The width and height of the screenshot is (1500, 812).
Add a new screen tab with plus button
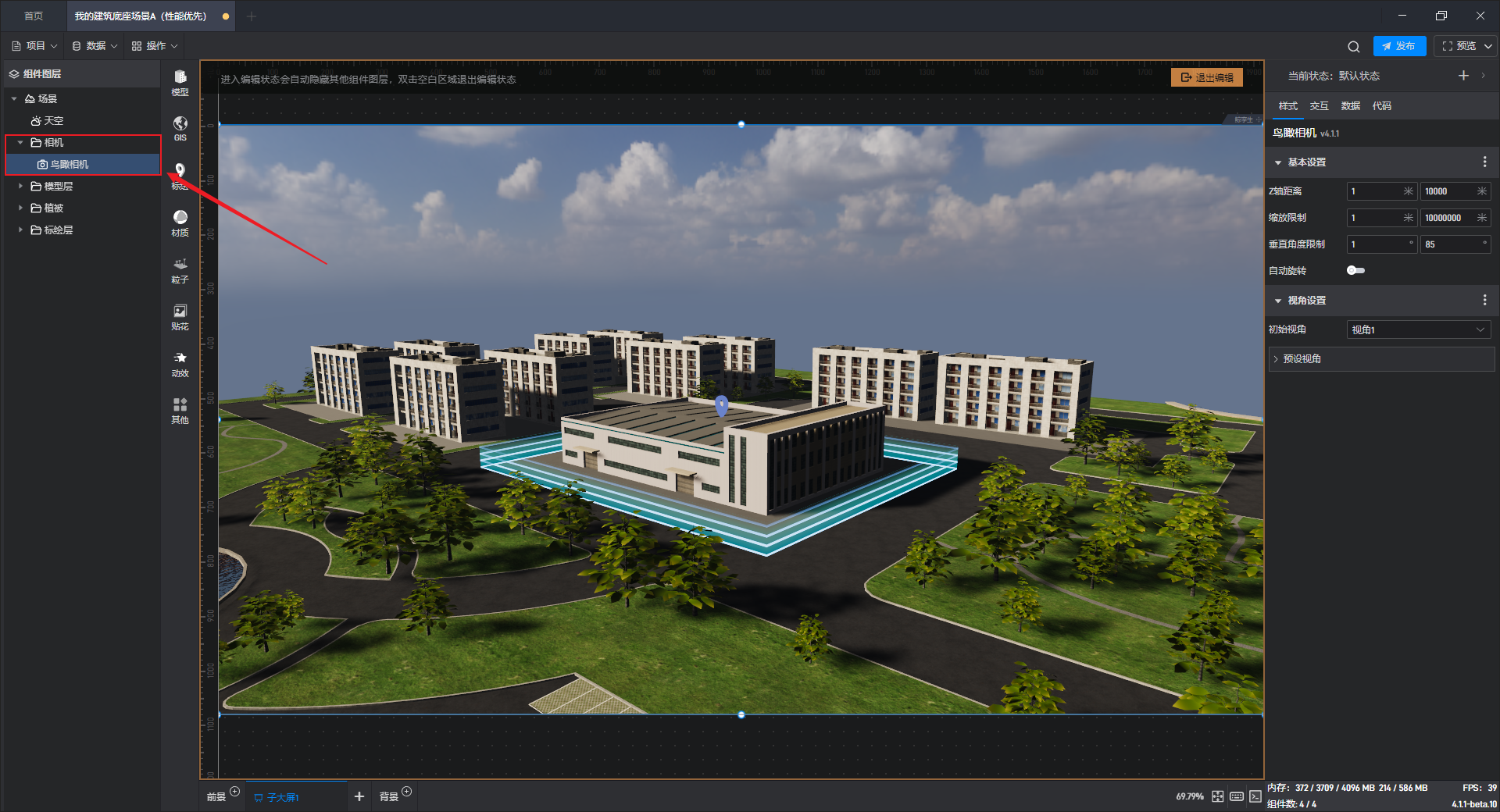(x=359, y=796)
